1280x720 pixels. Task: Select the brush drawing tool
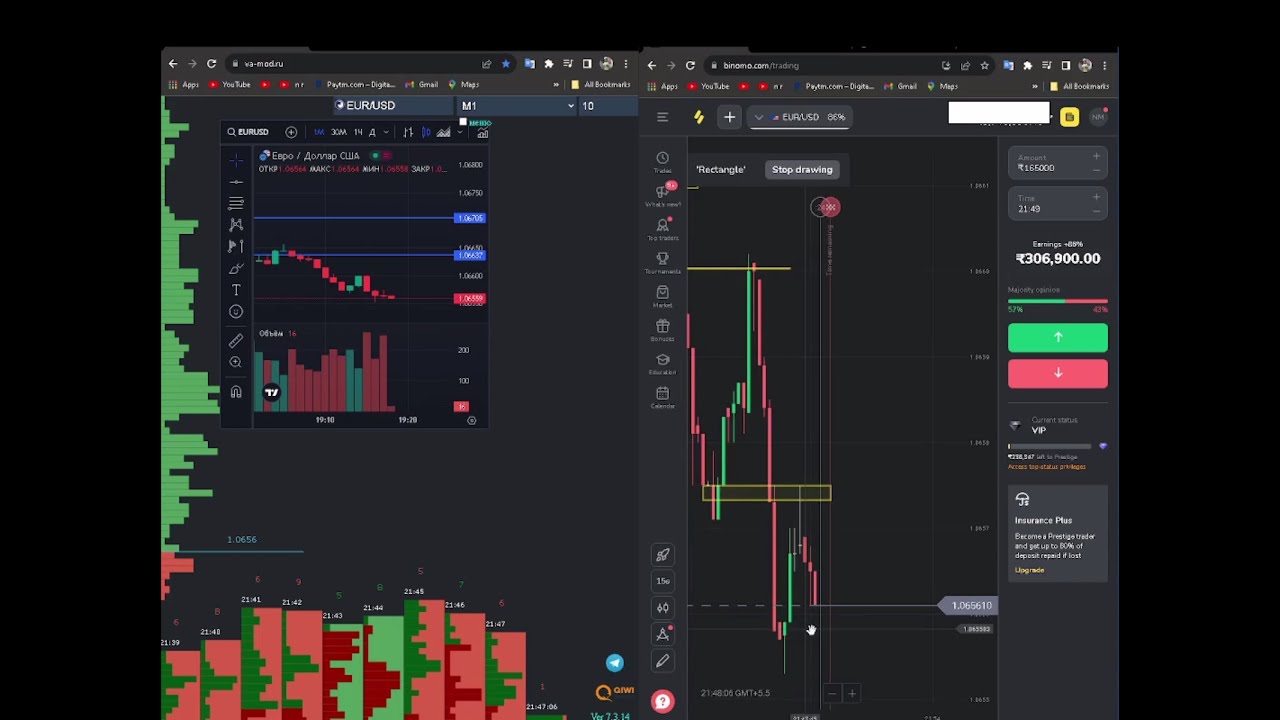[236, 268]
